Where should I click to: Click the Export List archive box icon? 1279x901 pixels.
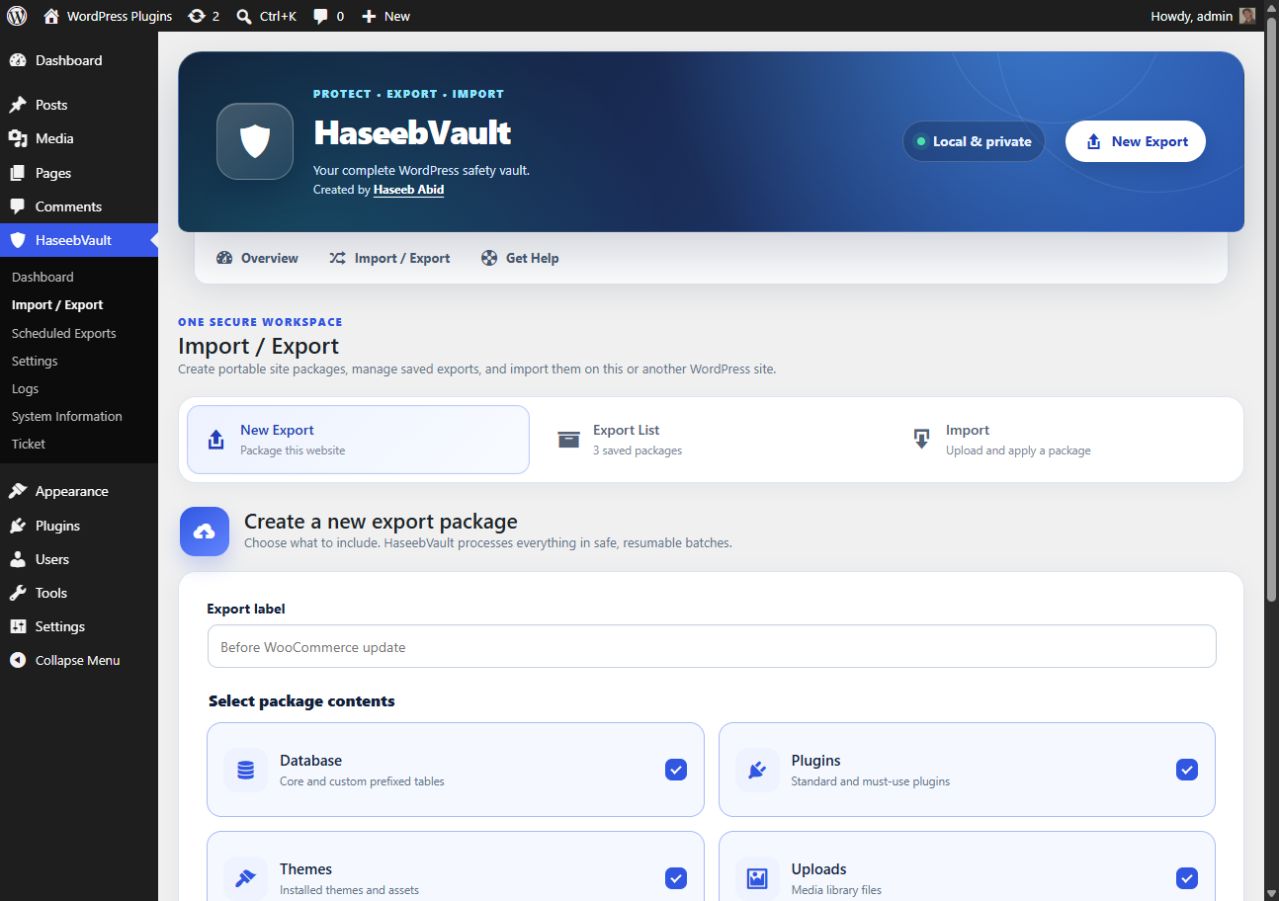click(x=569, y=439)
